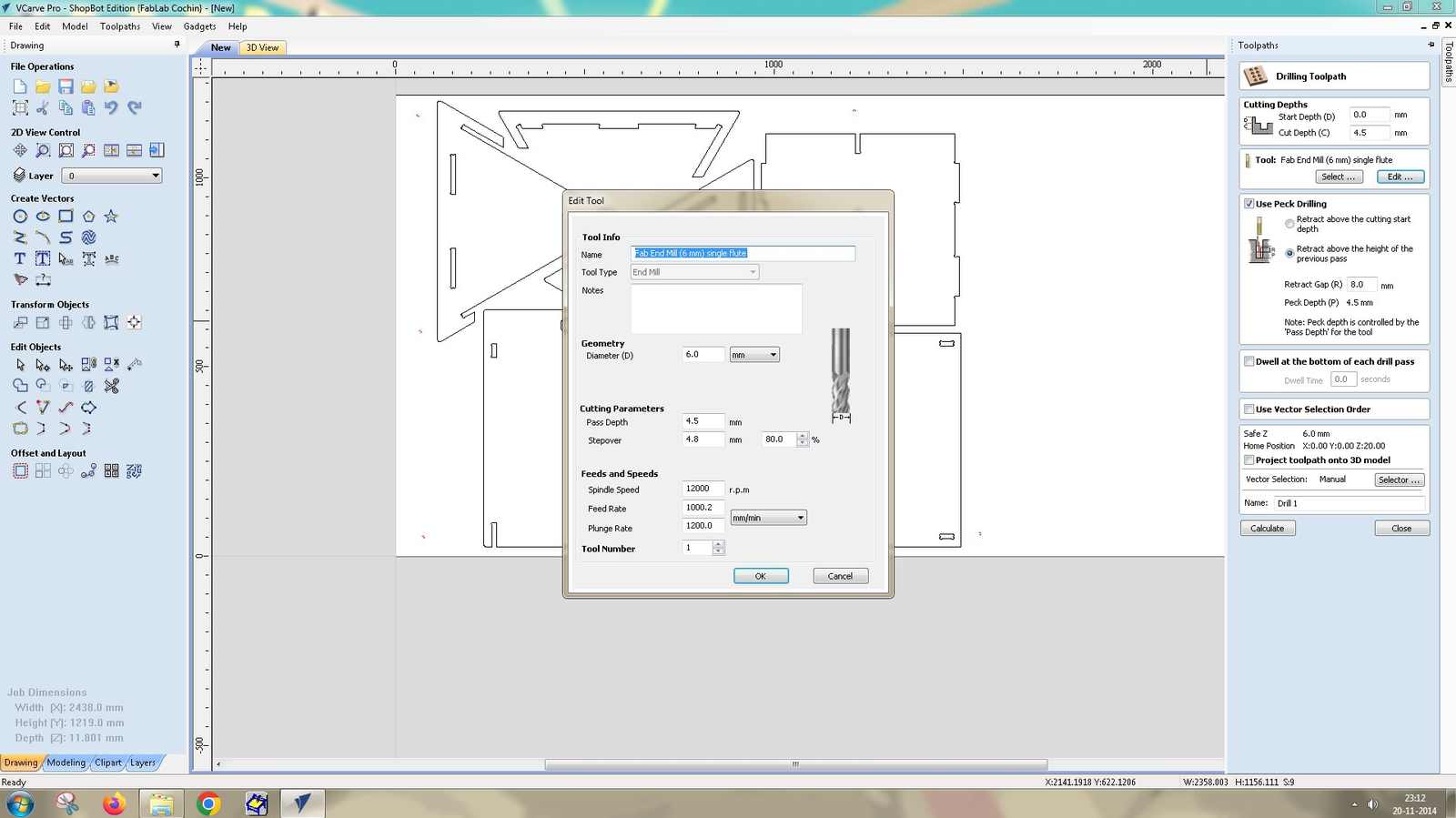The width and height of the screenshot is (1456, 818).
Task: Select the Cut scissors icon in File Operations
Action: click(x=43, y=107)
